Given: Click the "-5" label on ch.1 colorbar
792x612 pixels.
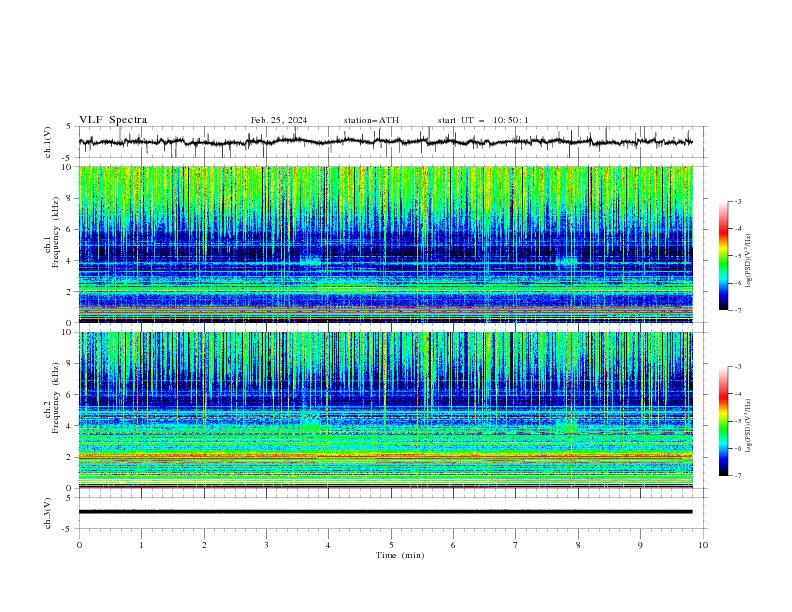Looking at the screenshot, I should (738, 256).
